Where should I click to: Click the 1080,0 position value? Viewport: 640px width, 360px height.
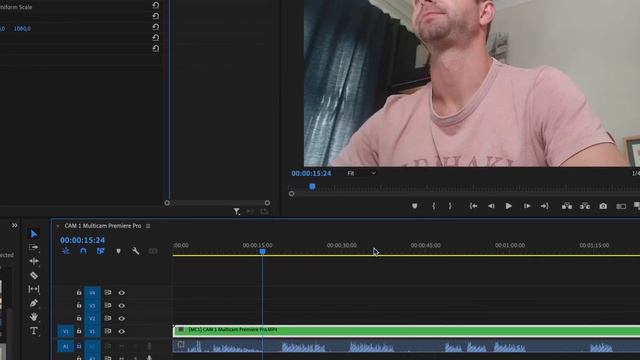[x=22, y=29]
